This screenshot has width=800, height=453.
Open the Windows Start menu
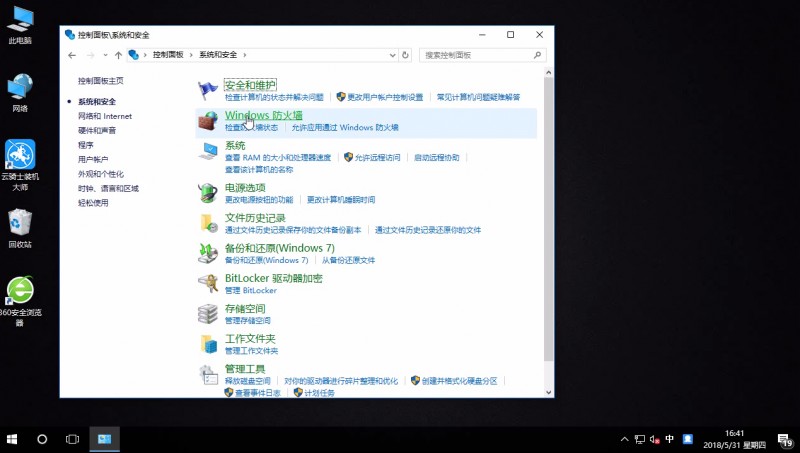click(x=12, y=439)
